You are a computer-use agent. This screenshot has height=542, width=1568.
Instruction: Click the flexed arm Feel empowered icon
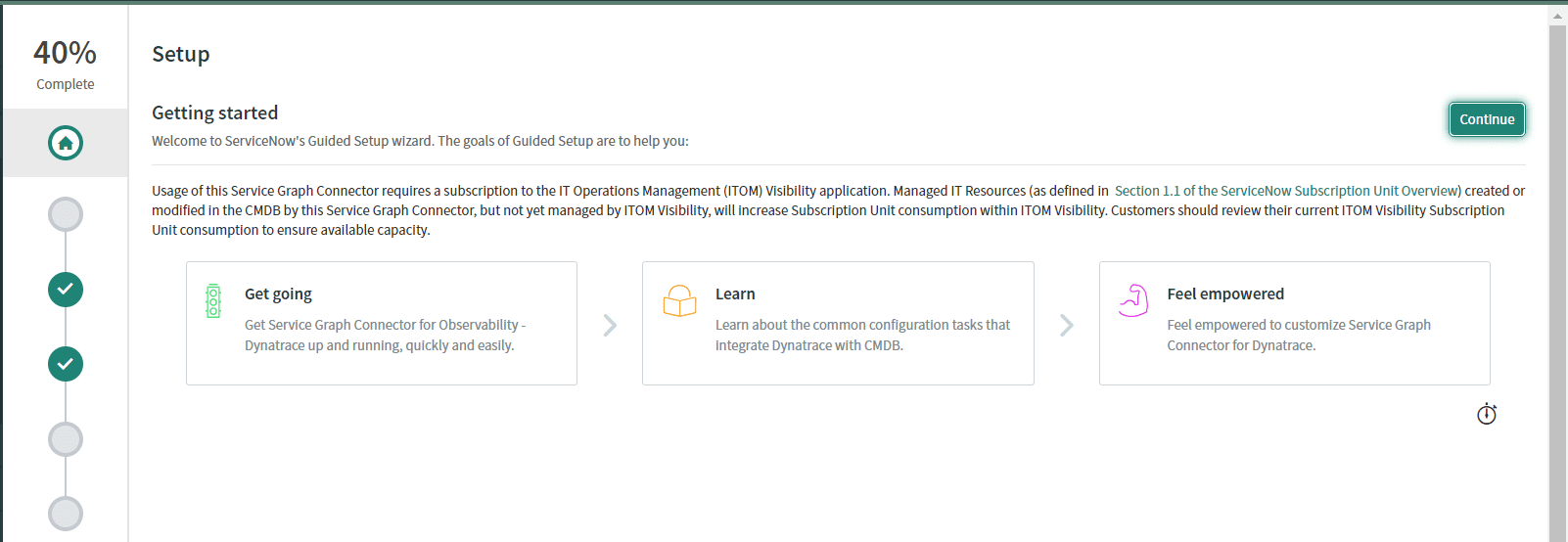(1133, 300)
